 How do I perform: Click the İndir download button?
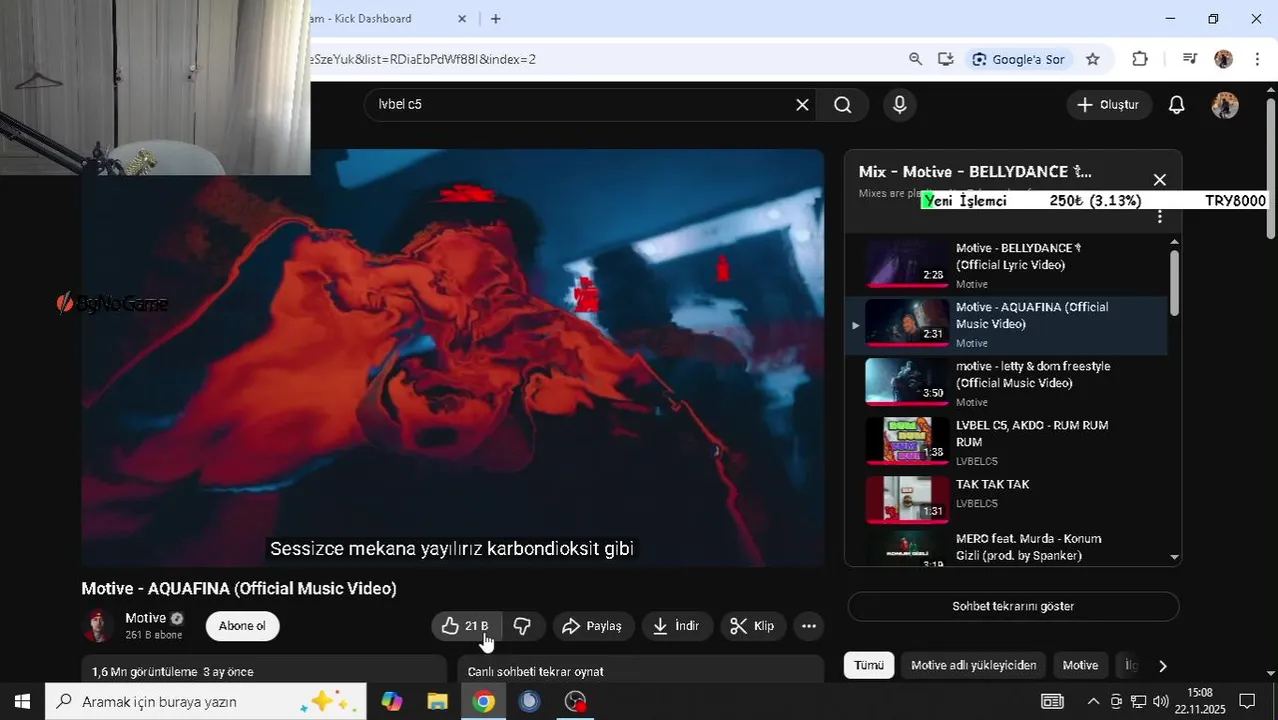[676, 626]
